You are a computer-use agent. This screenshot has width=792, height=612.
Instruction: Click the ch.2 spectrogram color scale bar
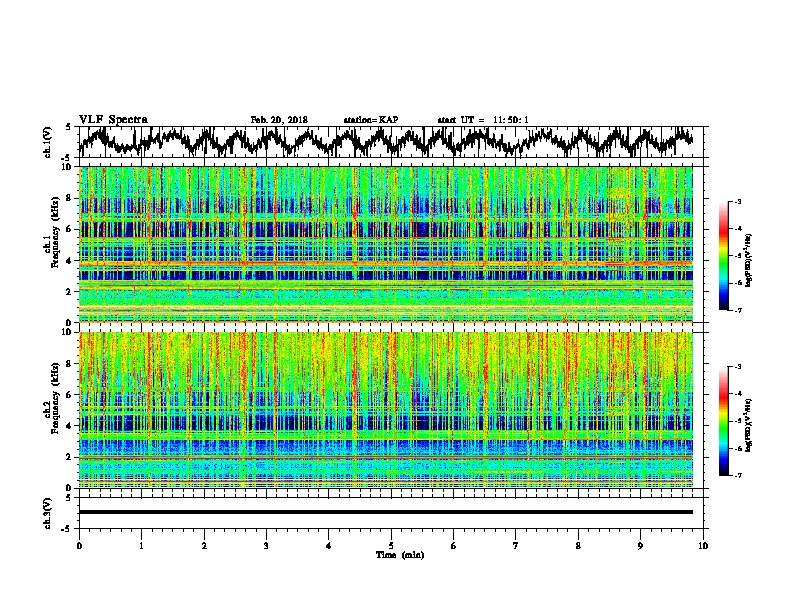pyautogui.click(x=724, y=421)
